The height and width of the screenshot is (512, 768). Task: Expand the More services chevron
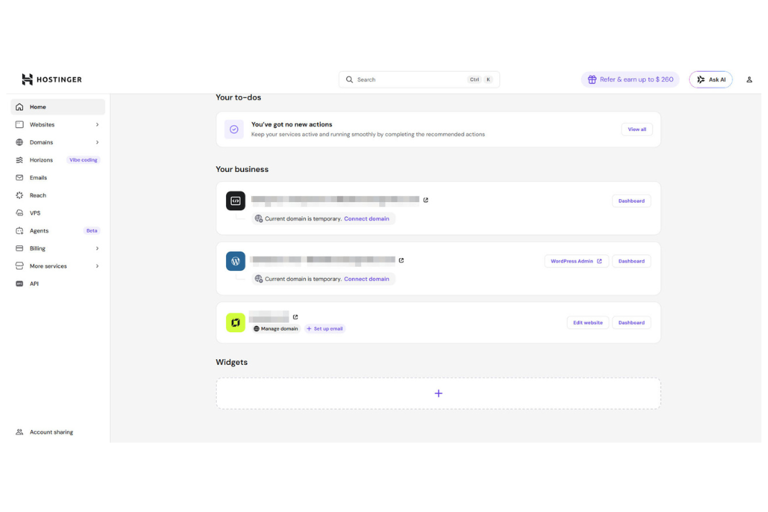coord(97,266)
